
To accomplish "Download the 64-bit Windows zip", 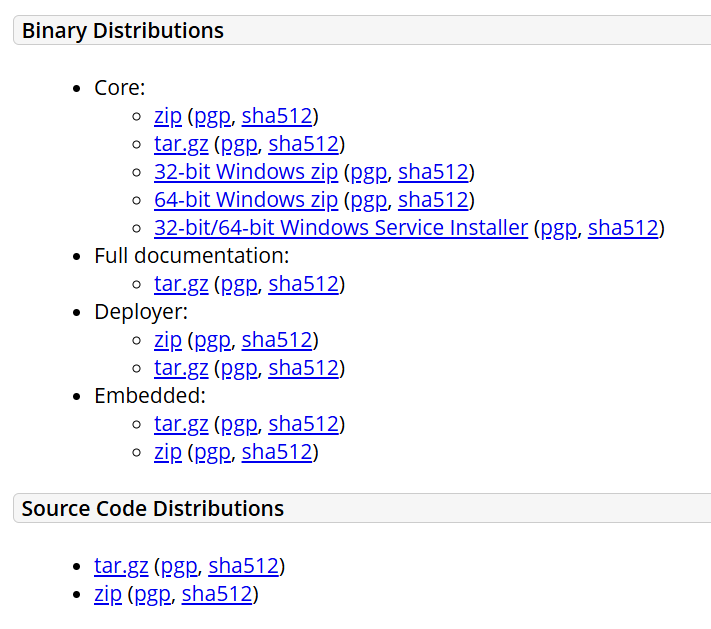I will tap(246, 200).
